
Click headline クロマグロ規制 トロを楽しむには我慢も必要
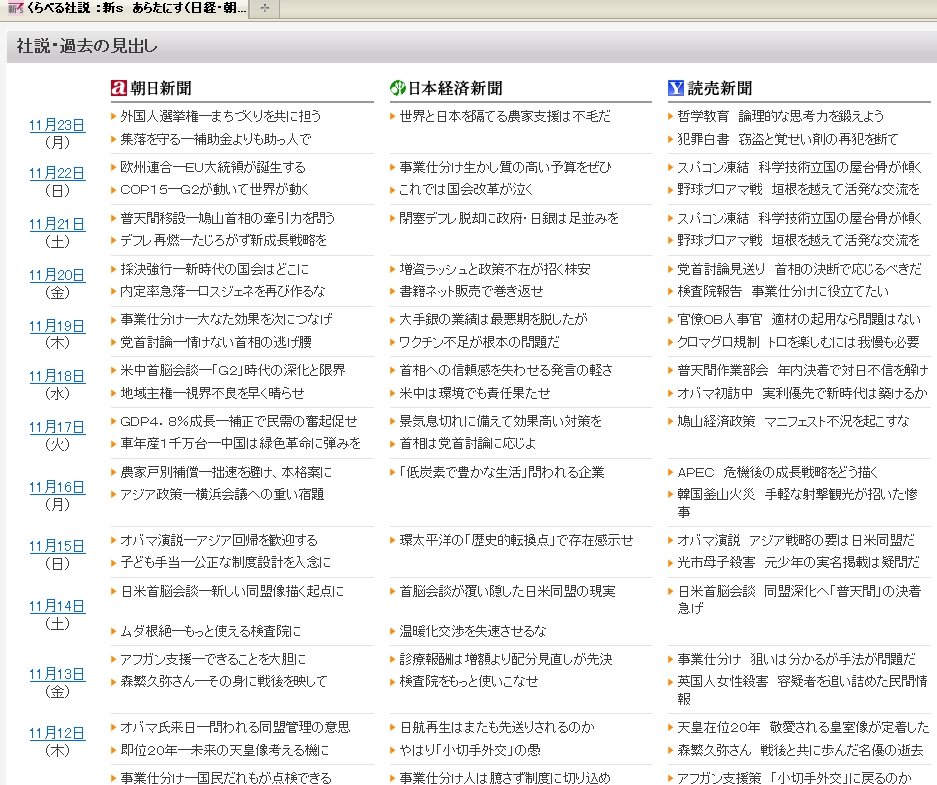(x=798, y=342)
